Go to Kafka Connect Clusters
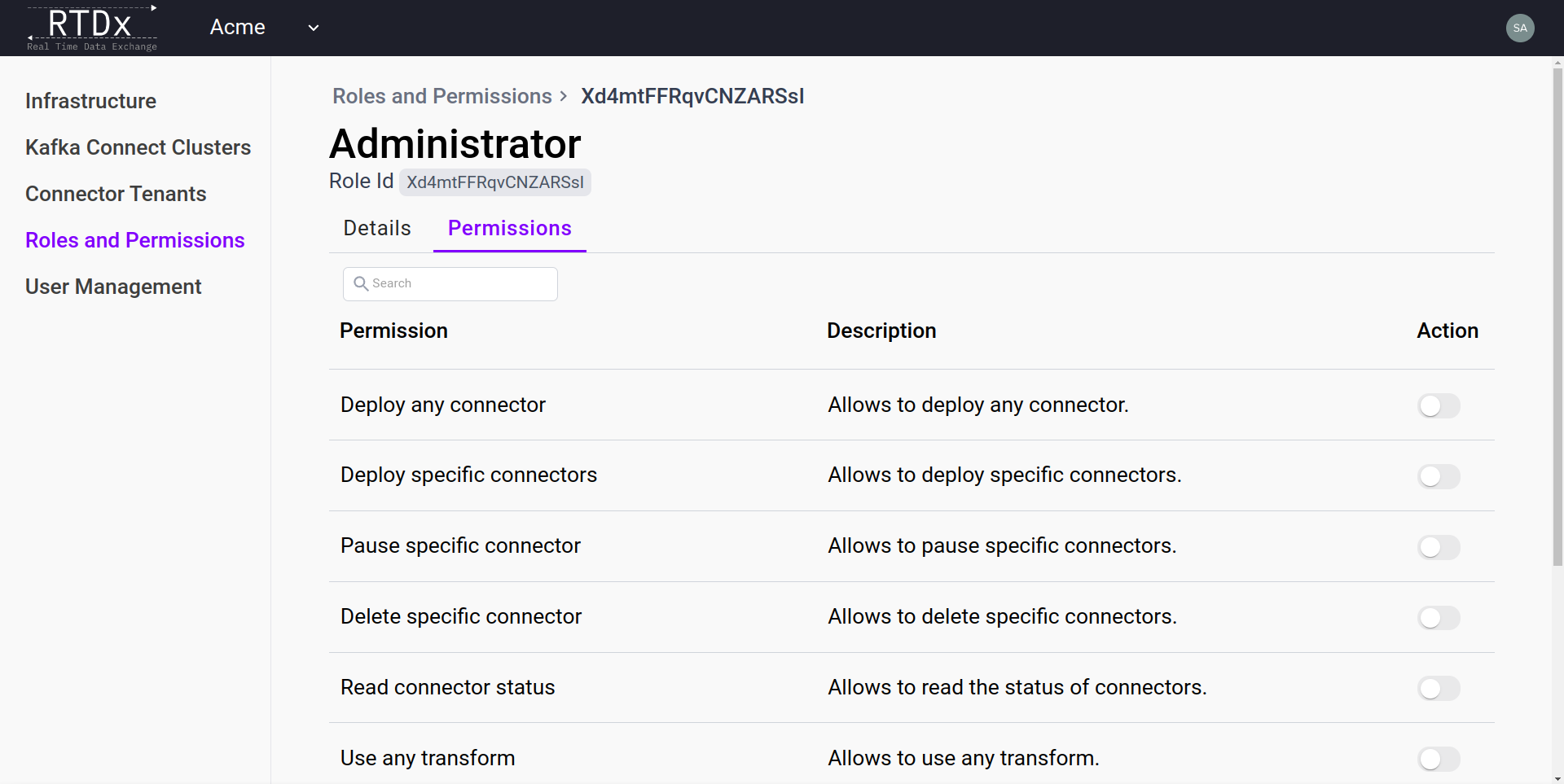Viewport: 1564px width, 784px height. pos(138,147)
